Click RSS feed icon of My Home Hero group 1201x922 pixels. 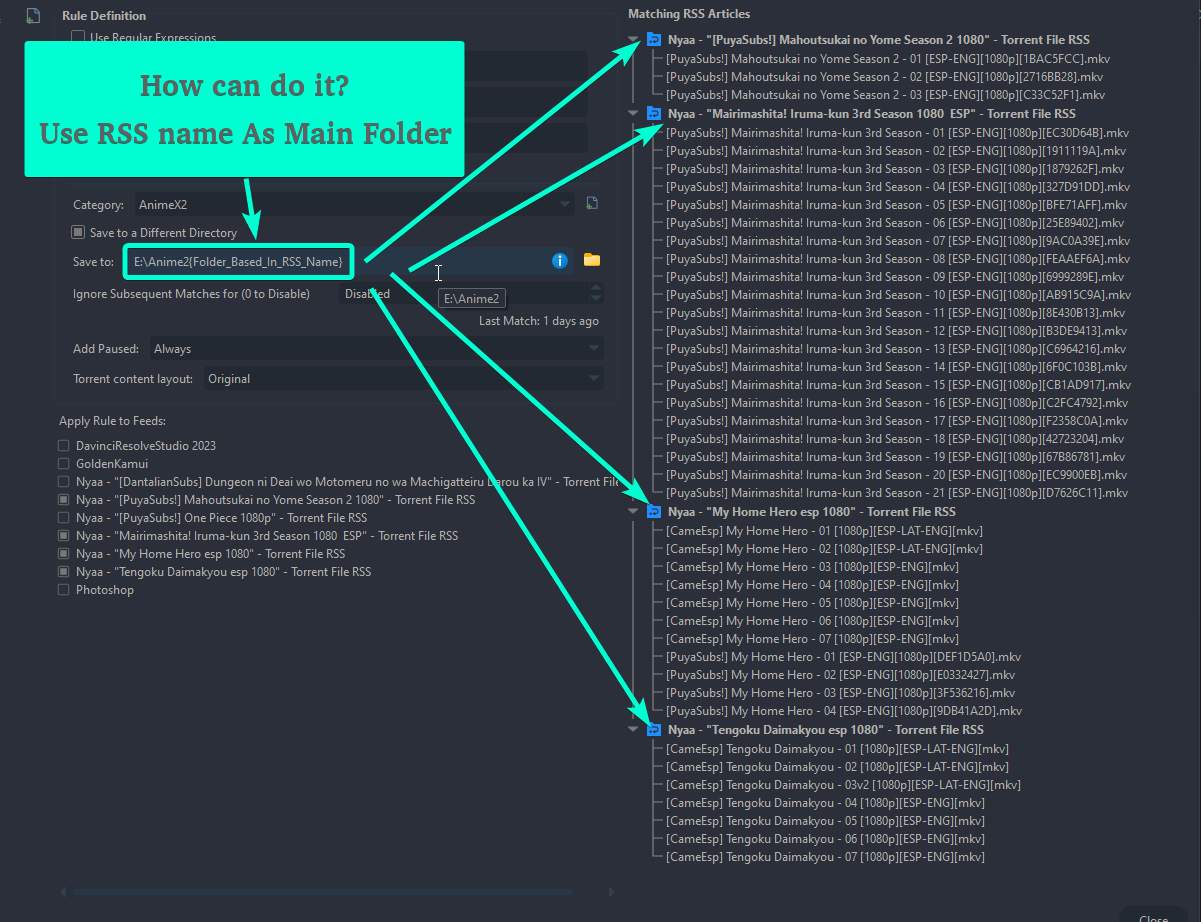(x=654, y=512)
